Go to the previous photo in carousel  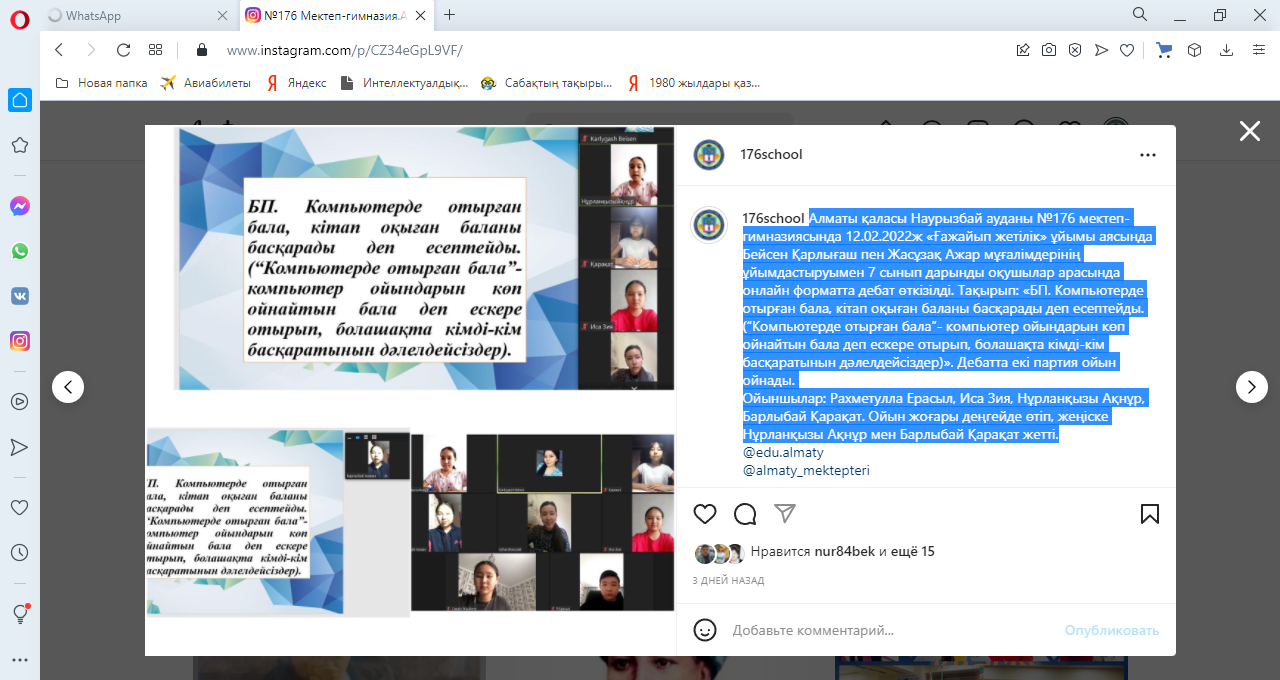coord(68,387)
